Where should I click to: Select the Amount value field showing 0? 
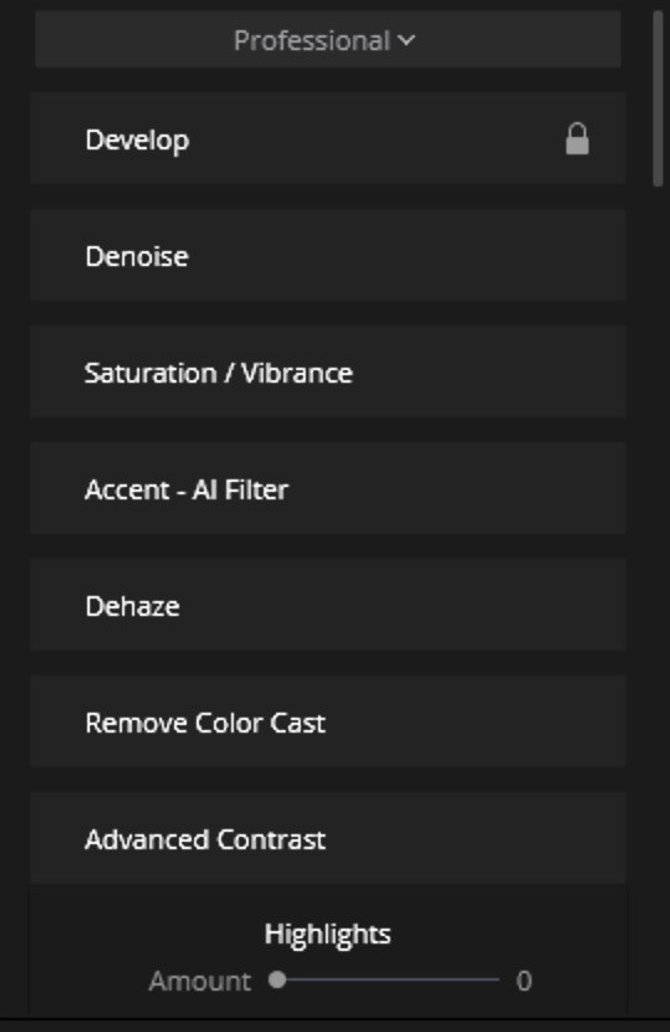coord(524,981)
